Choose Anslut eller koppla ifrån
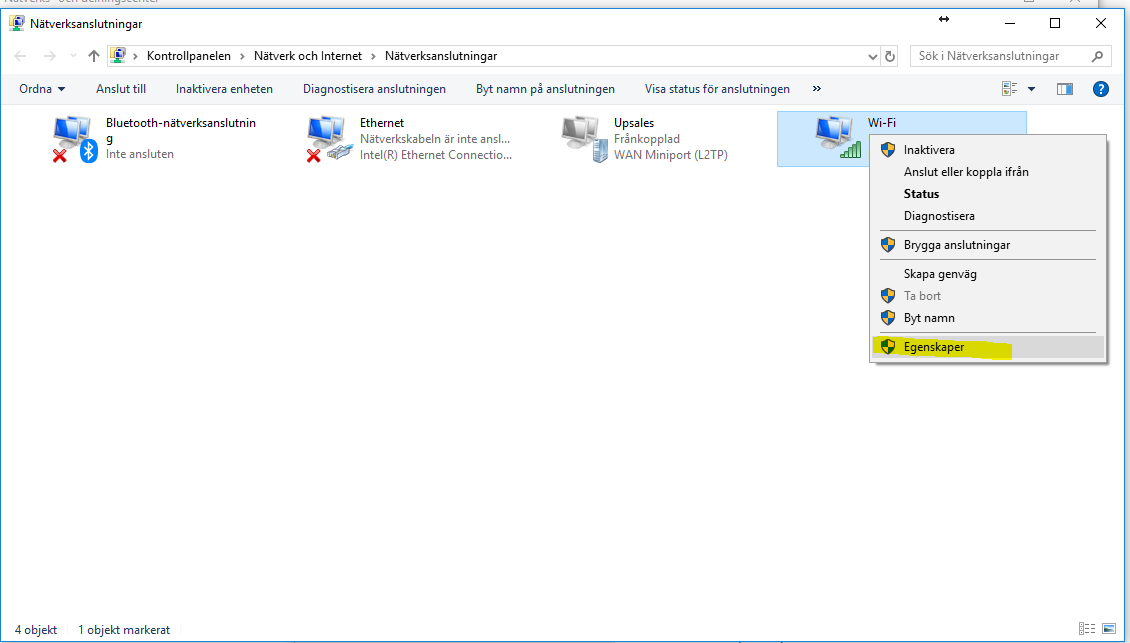Viewport: 1130px width, 643px height. click(x=988, y=172)
